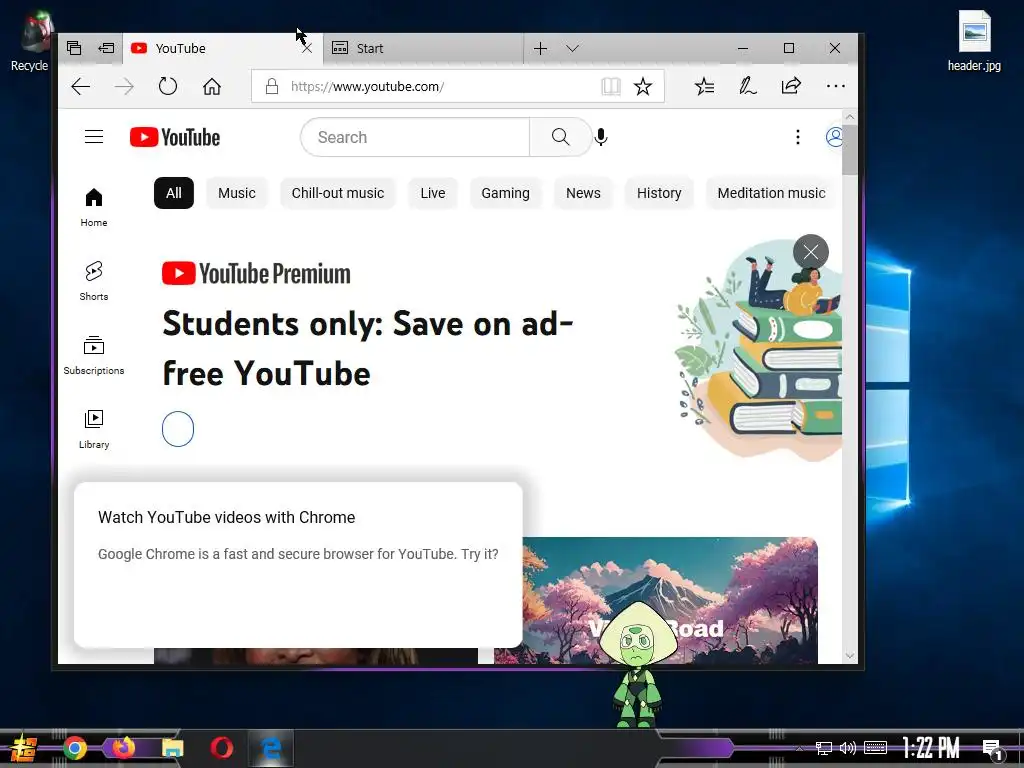Click the scrollbar down arrow
The width and height of the screenshot is (1024, 768).
850,656
